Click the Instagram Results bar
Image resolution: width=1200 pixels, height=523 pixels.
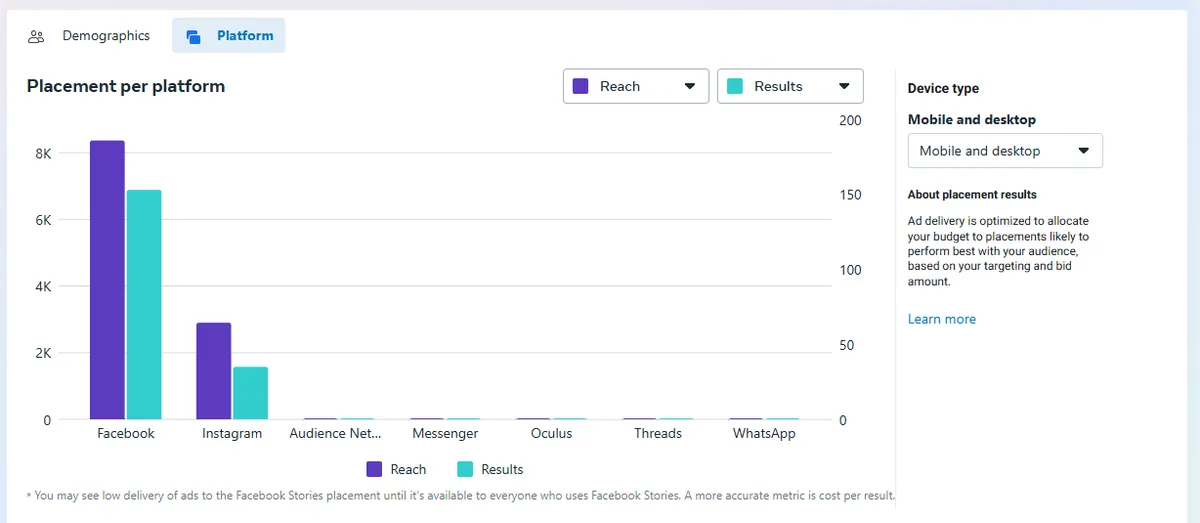click(250, 393)
